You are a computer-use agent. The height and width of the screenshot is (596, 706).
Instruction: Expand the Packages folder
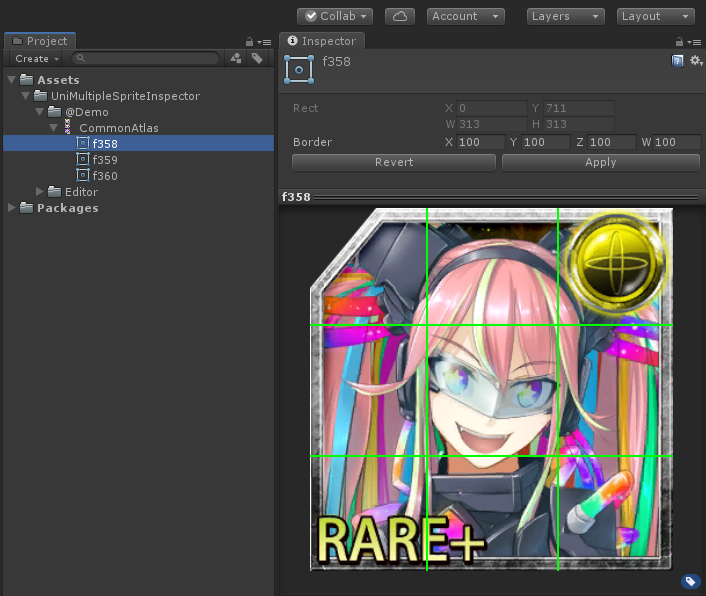[12, 208]
